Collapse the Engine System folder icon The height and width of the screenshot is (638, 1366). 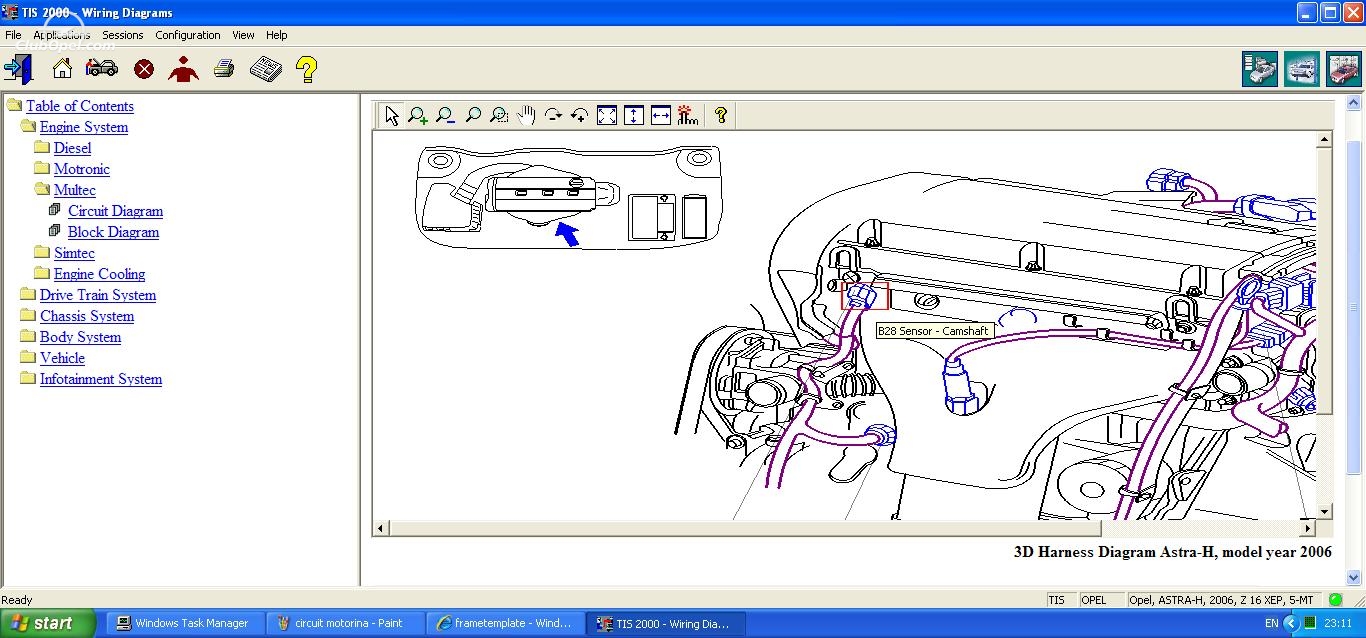(x=28, y=126)
